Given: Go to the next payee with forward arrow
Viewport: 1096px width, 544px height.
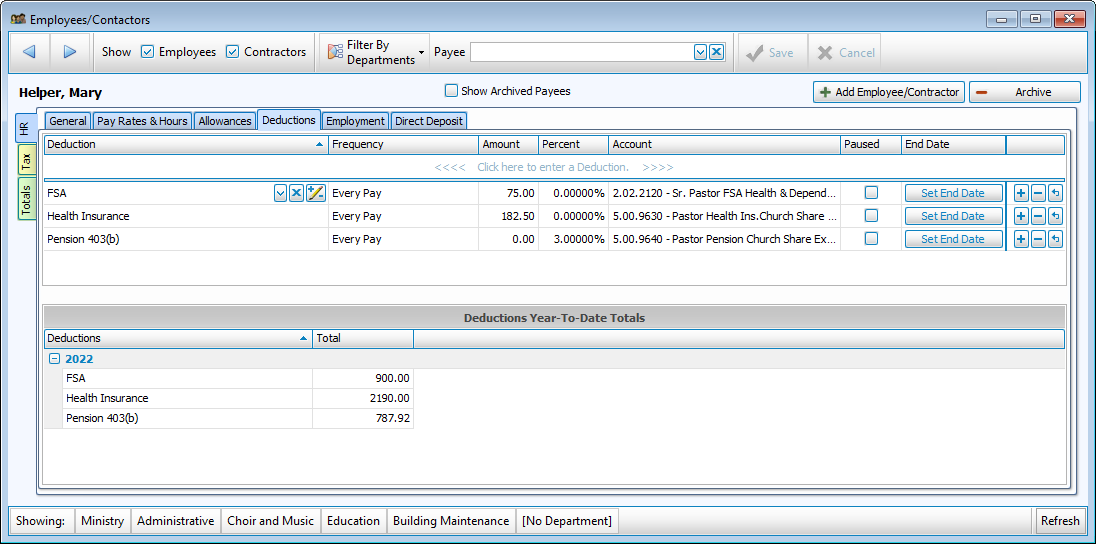Looking at the screenshot, I should click(70, 52).
